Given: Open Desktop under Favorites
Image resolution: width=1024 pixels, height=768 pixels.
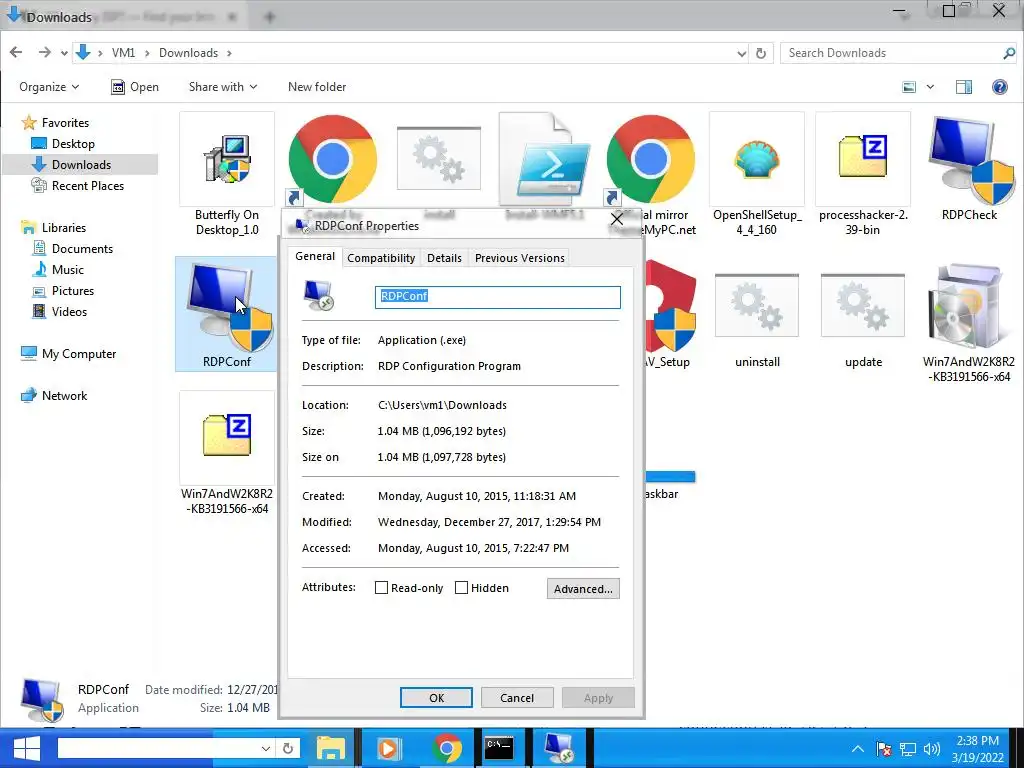Looking at the screenshot, I should pyautogui.click(x=63, y=144).
